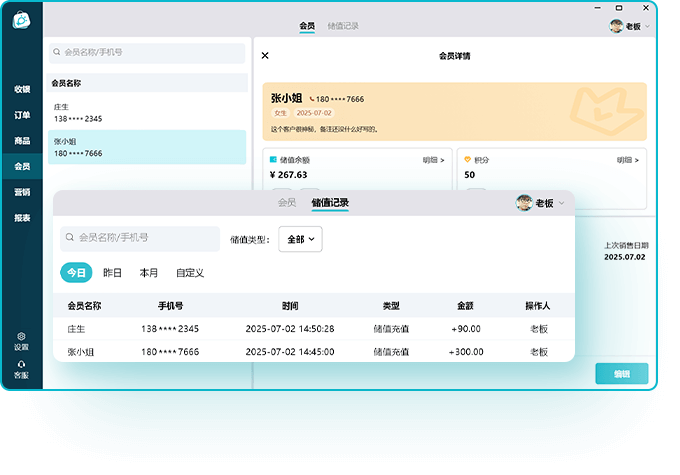Maximize the main window
Image resolution: width=680 pixels, height=475 pixels.
pyautogui.click(x=619, y=8)
